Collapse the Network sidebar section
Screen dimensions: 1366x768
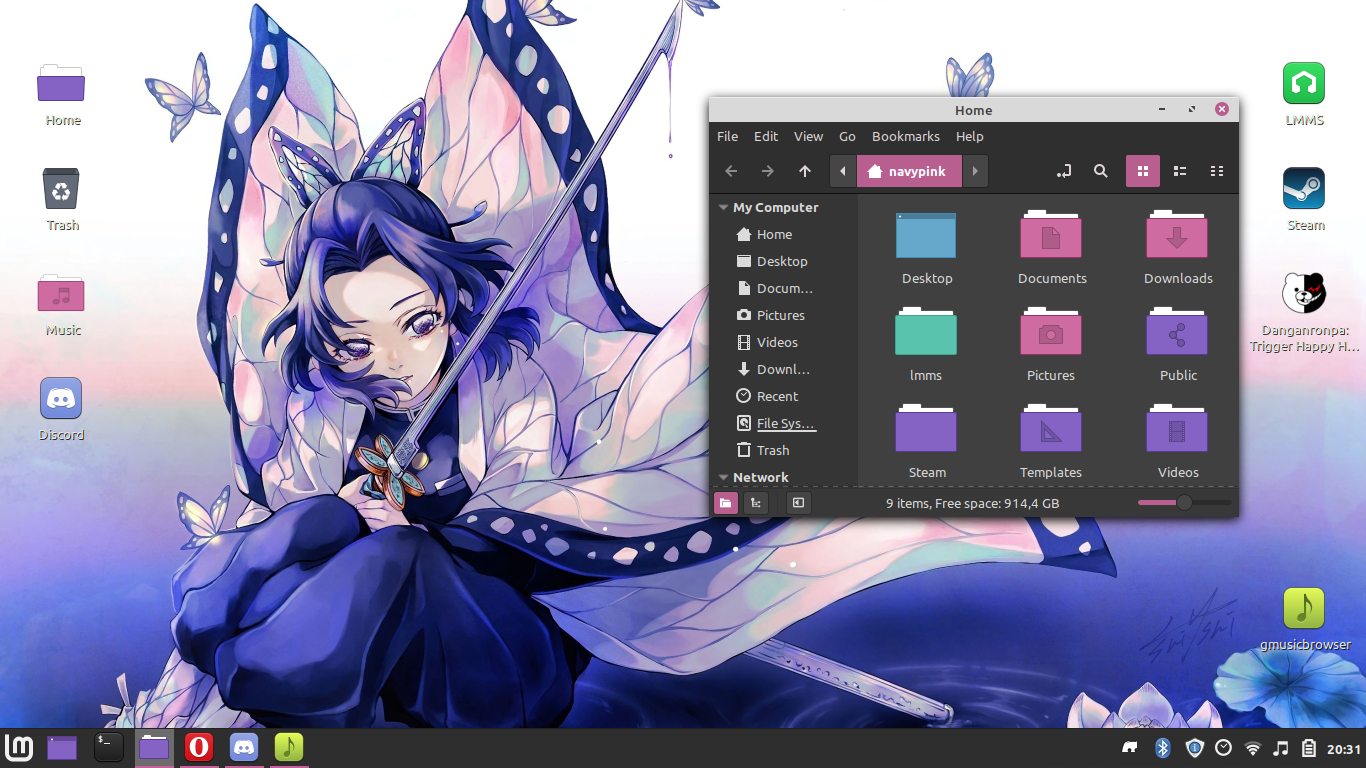[723, 477]
